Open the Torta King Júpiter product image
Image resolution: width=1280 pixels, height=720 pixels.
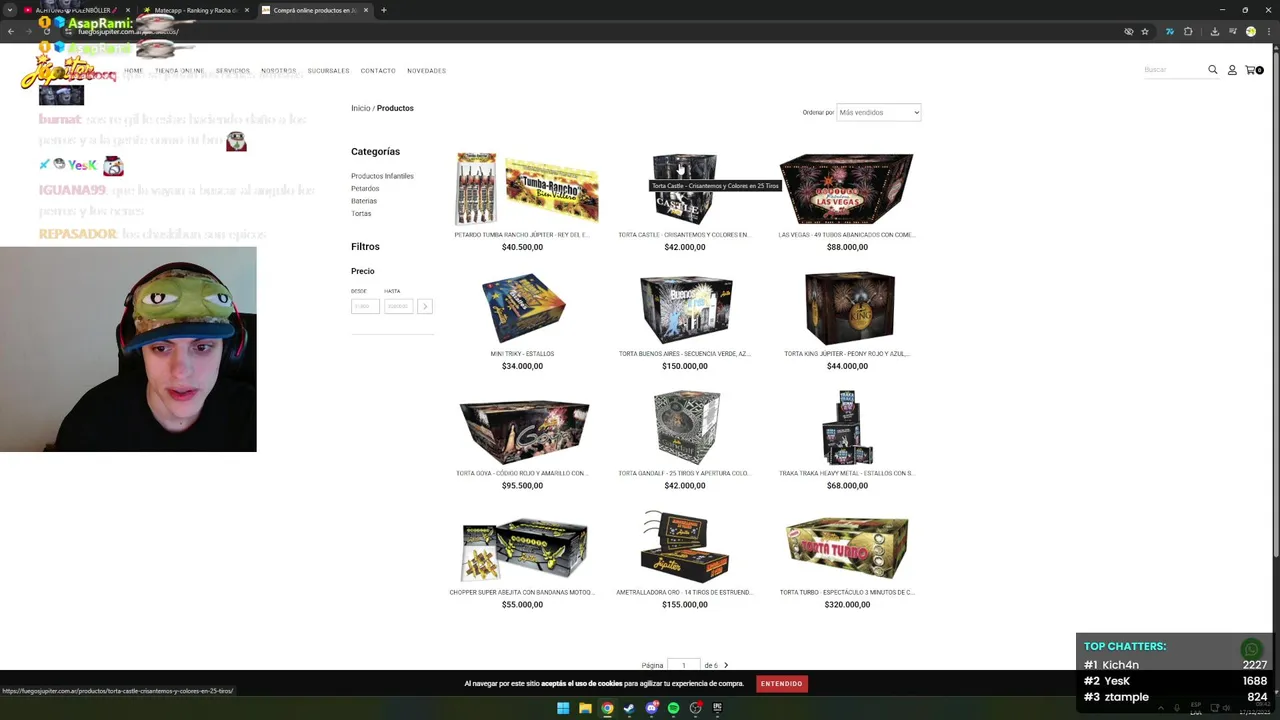coord(848,308)
